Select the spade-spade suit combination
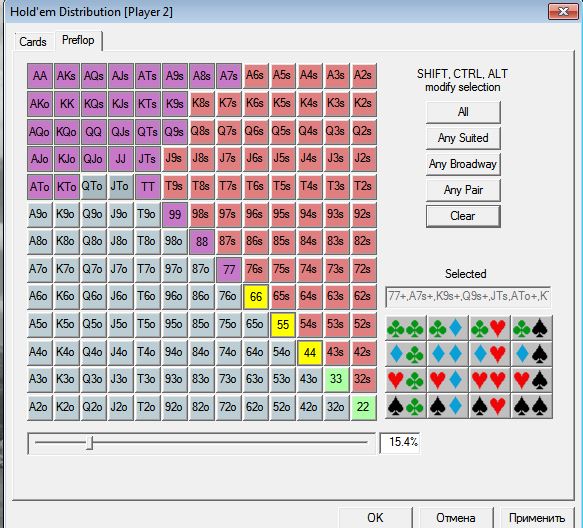Viewport: 583px width, 528px height. point(531,406)
